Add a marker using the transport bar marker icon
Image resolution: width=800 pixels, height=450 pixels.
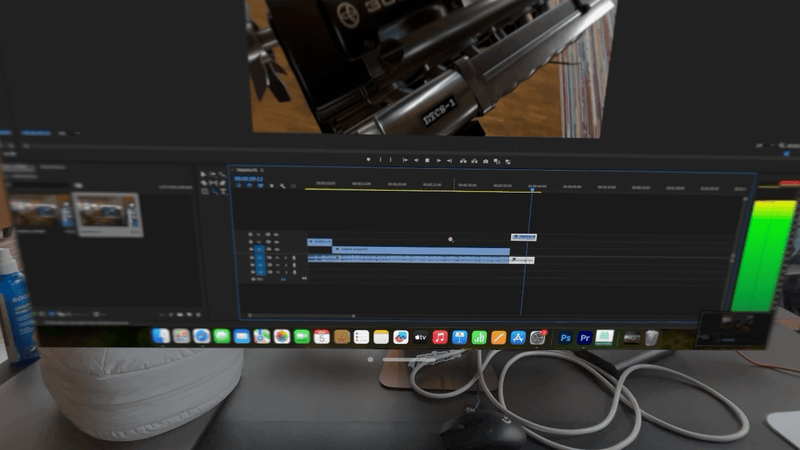click(368, 160)
